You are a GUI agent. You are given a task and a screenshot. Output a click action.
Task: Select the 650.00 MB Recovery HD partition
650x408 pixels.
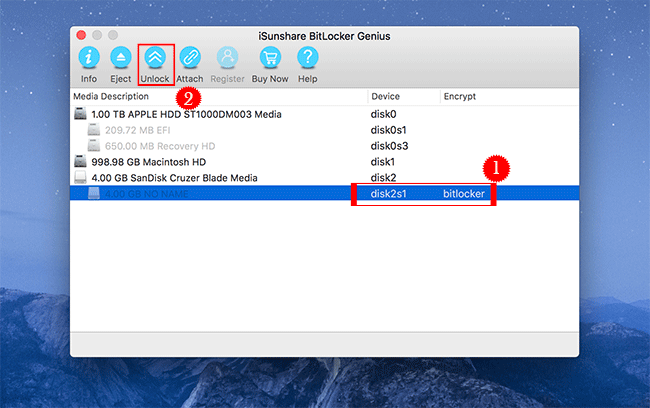[324, 146]
